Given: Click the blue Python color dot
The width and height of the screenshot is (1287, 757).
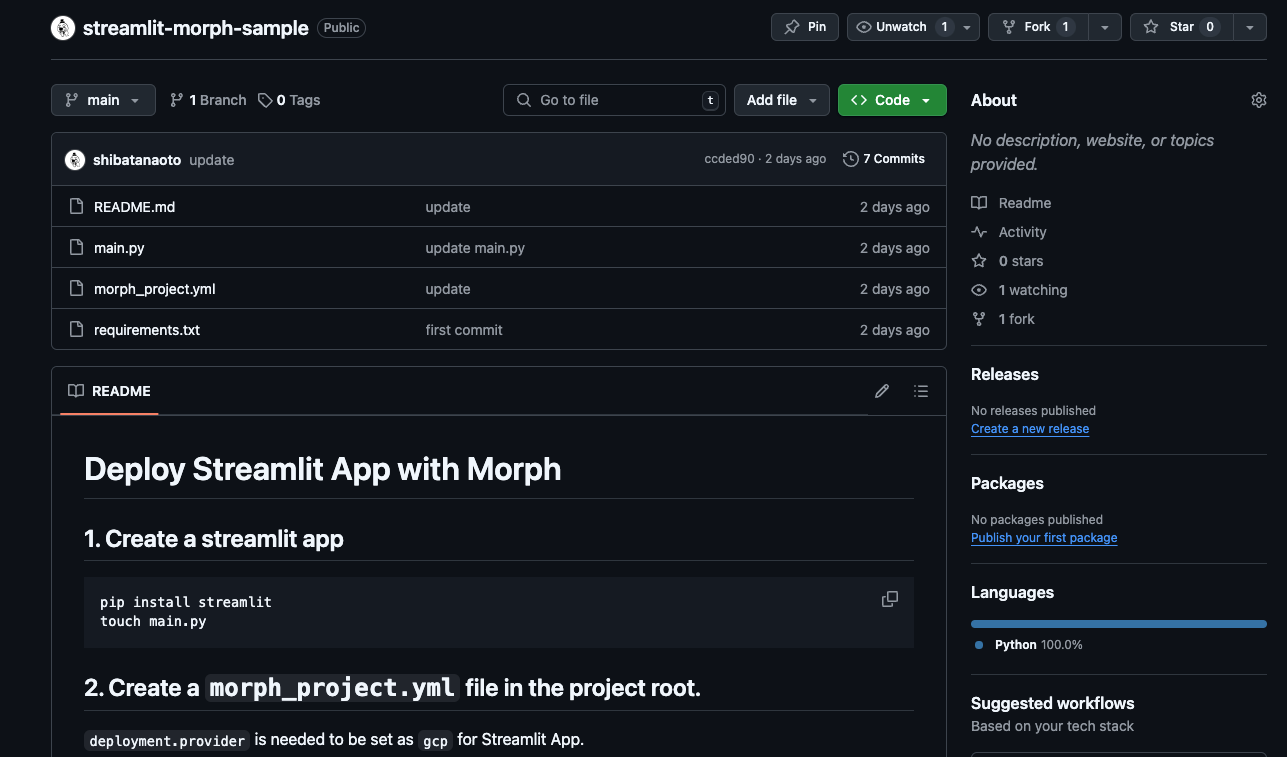Looking at the screenshot, I should [979, 645].
